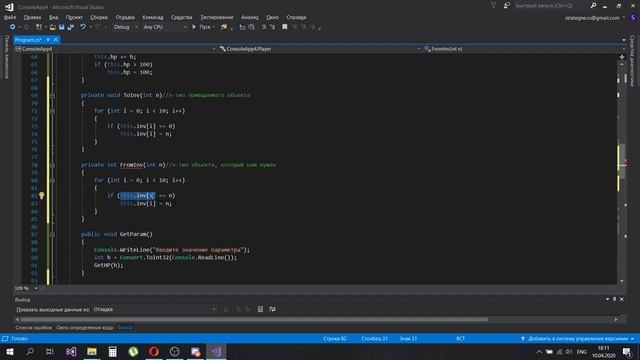Screen dimensions: 640x360
Task: Collapse the GetParam method outline node
Action: (x=52, y=234)
